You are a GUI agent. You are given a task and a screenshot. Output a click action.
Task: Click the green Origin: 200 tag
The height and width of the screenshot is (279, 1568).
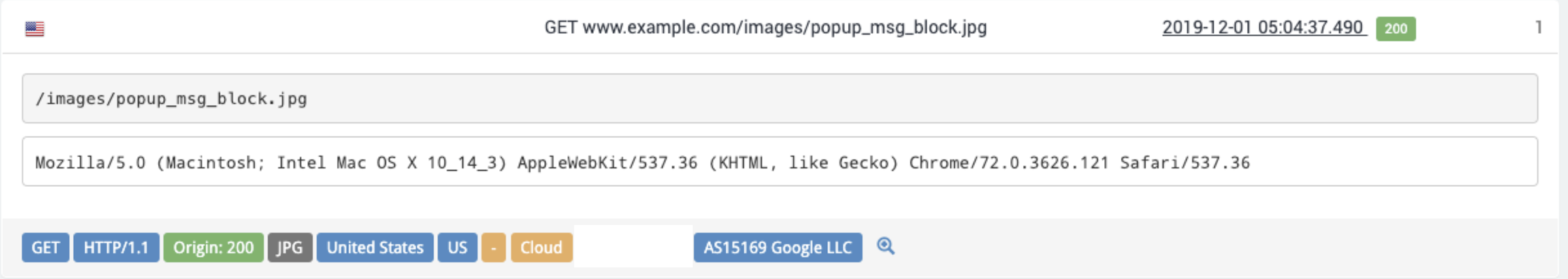[x=213, y=248]
